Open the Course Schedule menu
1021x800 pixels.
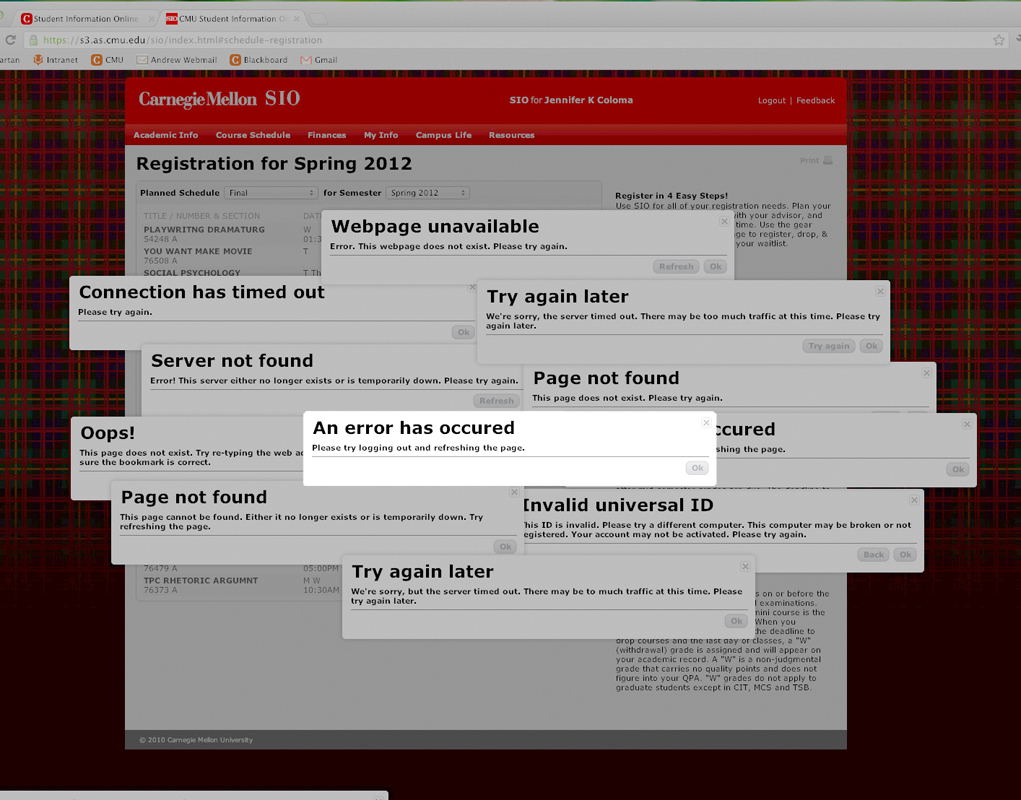253,135
